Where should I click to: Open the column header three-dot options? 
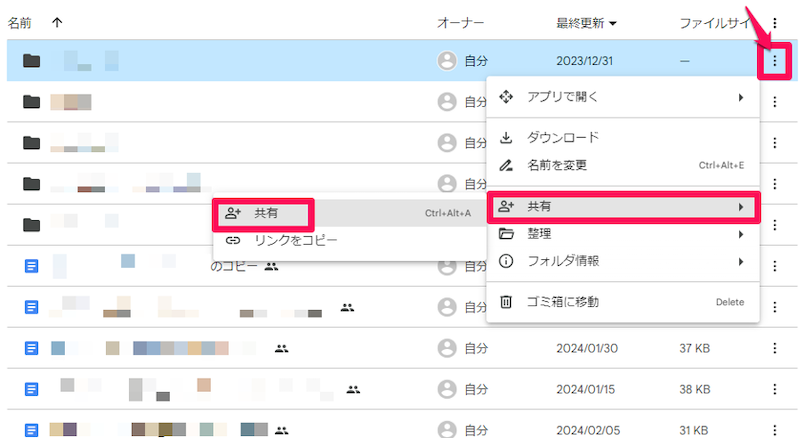(x=774, y=21)
